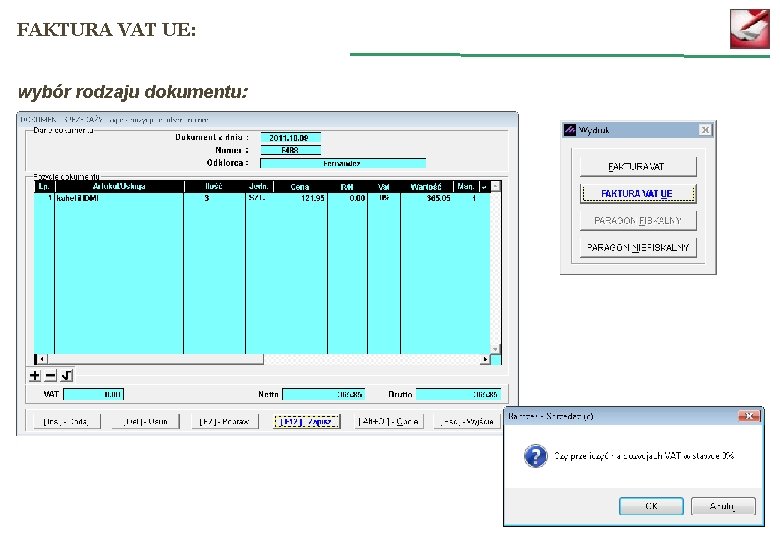Open the column dropdown arrow after Mag. header
The width and height of the screenshot is (780, 540).
pyautogui.click(x=484, y=186)
